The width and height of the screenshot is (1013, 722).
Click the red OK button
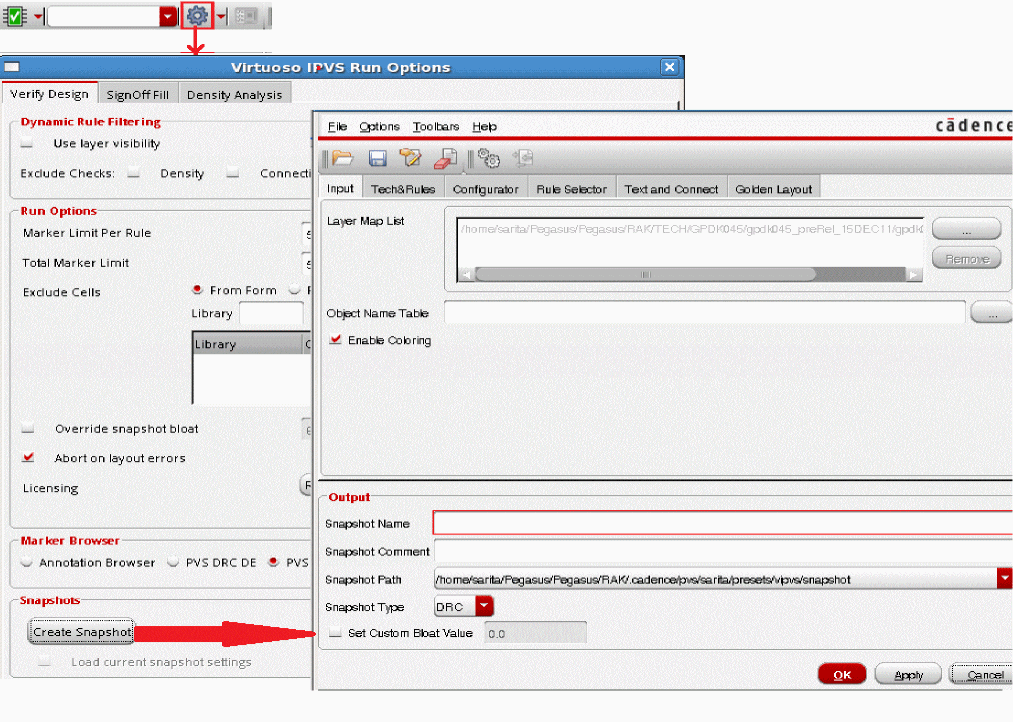tap(842, 675)
